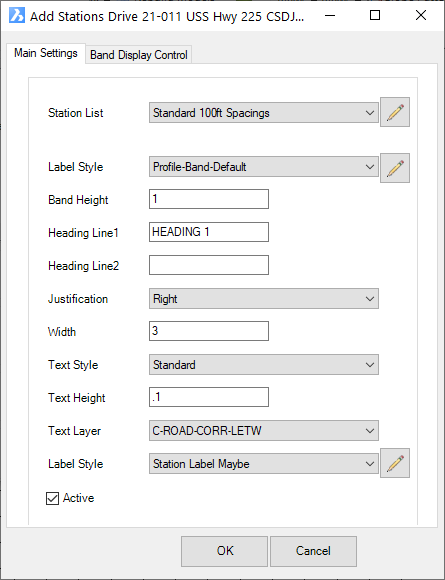Click the empty Heading Line2 field
This screenshot has width=445, height=580.
pyautogui.click(x=209, y=265)
